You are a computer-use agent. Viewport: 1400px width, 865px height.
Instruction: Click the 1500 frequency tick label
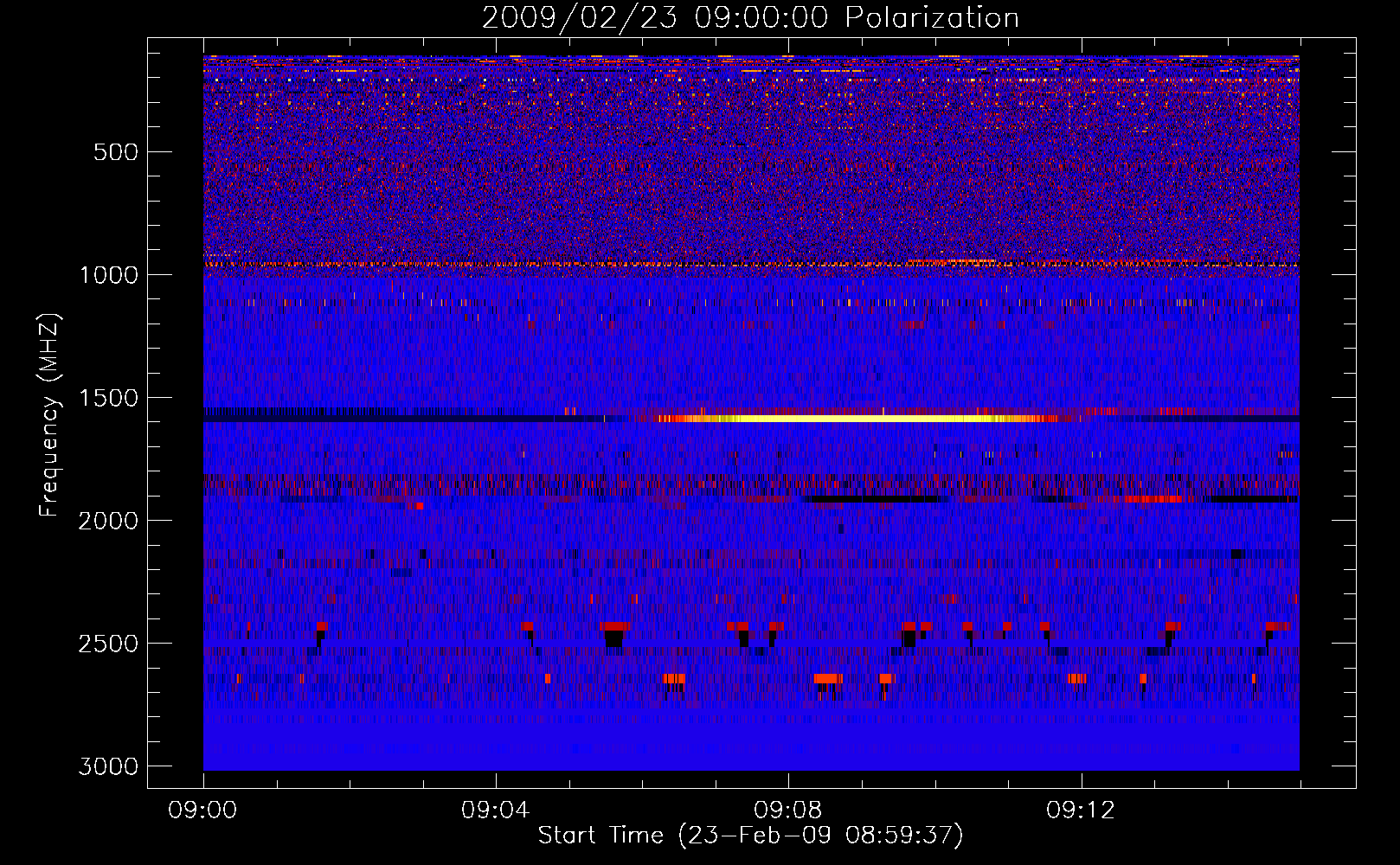(x=108, y=398)
